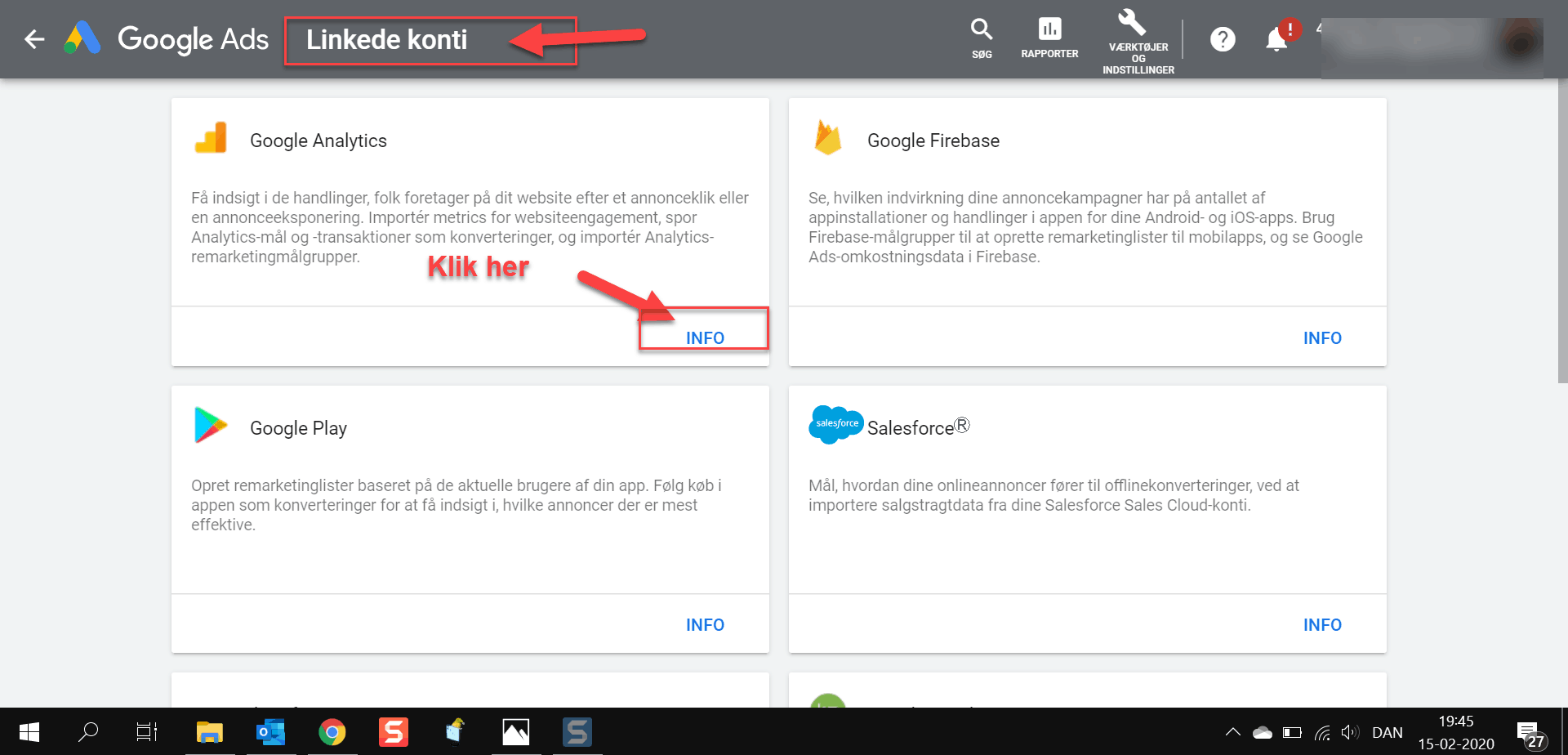Viewport: 1568px width, 755px height.
Task: Open the orange Snagit taskbar icon
Action: 393,731
